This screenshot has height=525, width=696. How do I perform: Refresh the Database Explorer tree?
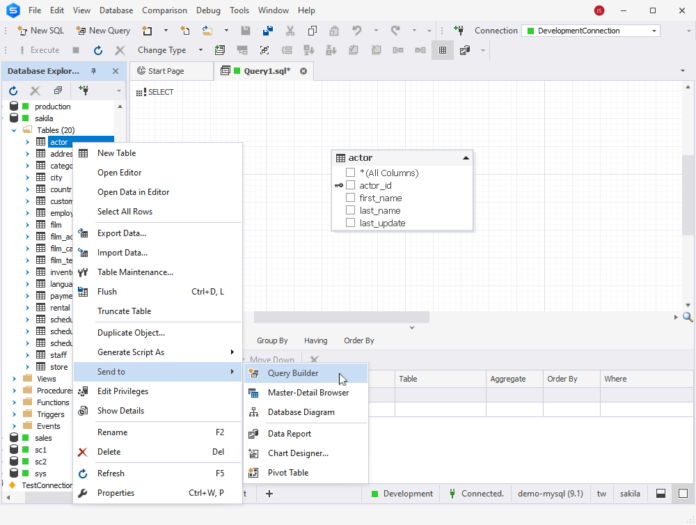point(14,91)
